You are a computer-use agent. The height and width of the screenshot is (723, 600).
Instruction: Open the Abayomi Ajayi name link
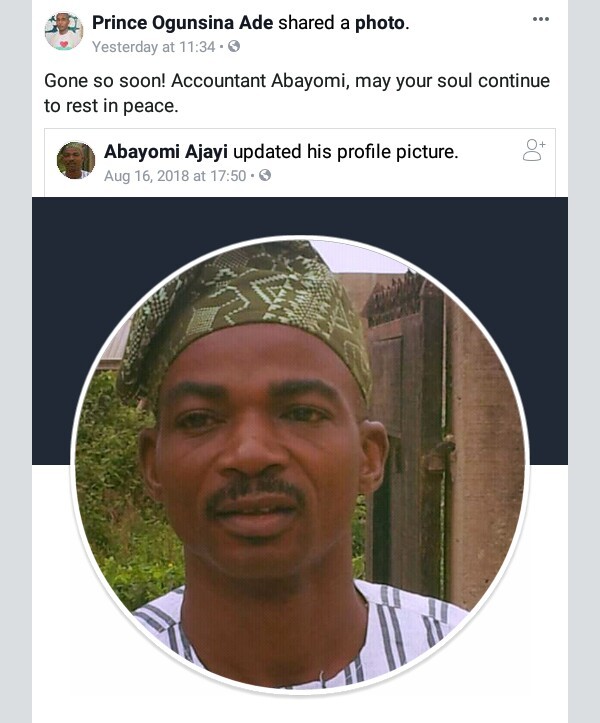[165, 152]
